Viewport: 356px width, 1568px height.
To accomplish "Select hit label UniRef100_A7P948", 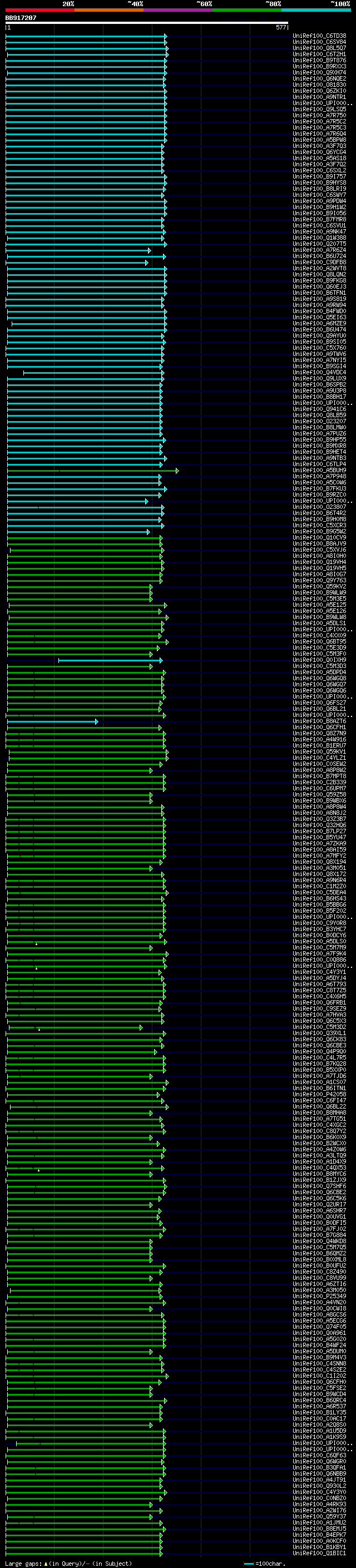I will point(319,476).
